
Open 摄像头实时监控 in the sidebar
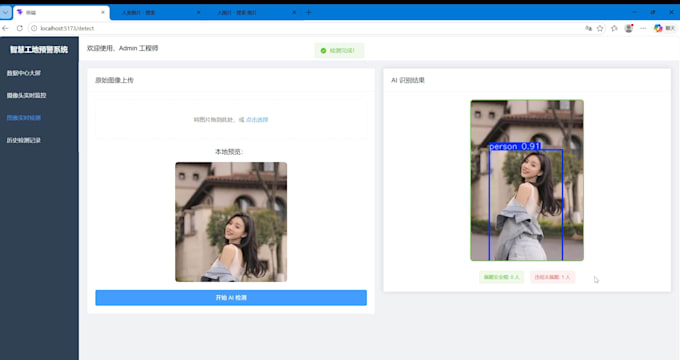tap(26, 95)
